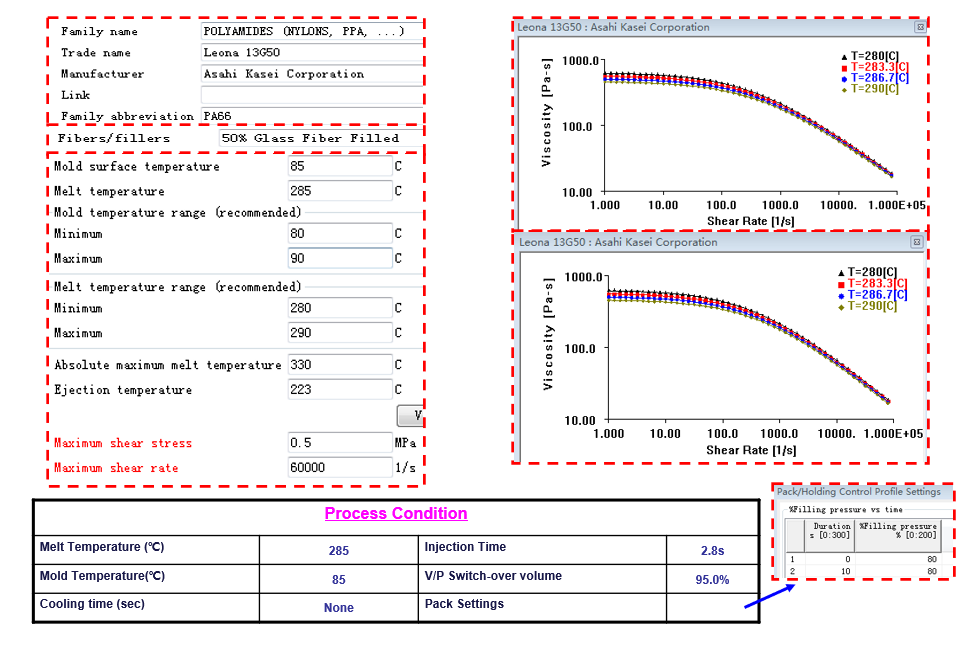
Task: Click the blue T=286.7[C] legend entry in lower chart
Action: (872, 295)
